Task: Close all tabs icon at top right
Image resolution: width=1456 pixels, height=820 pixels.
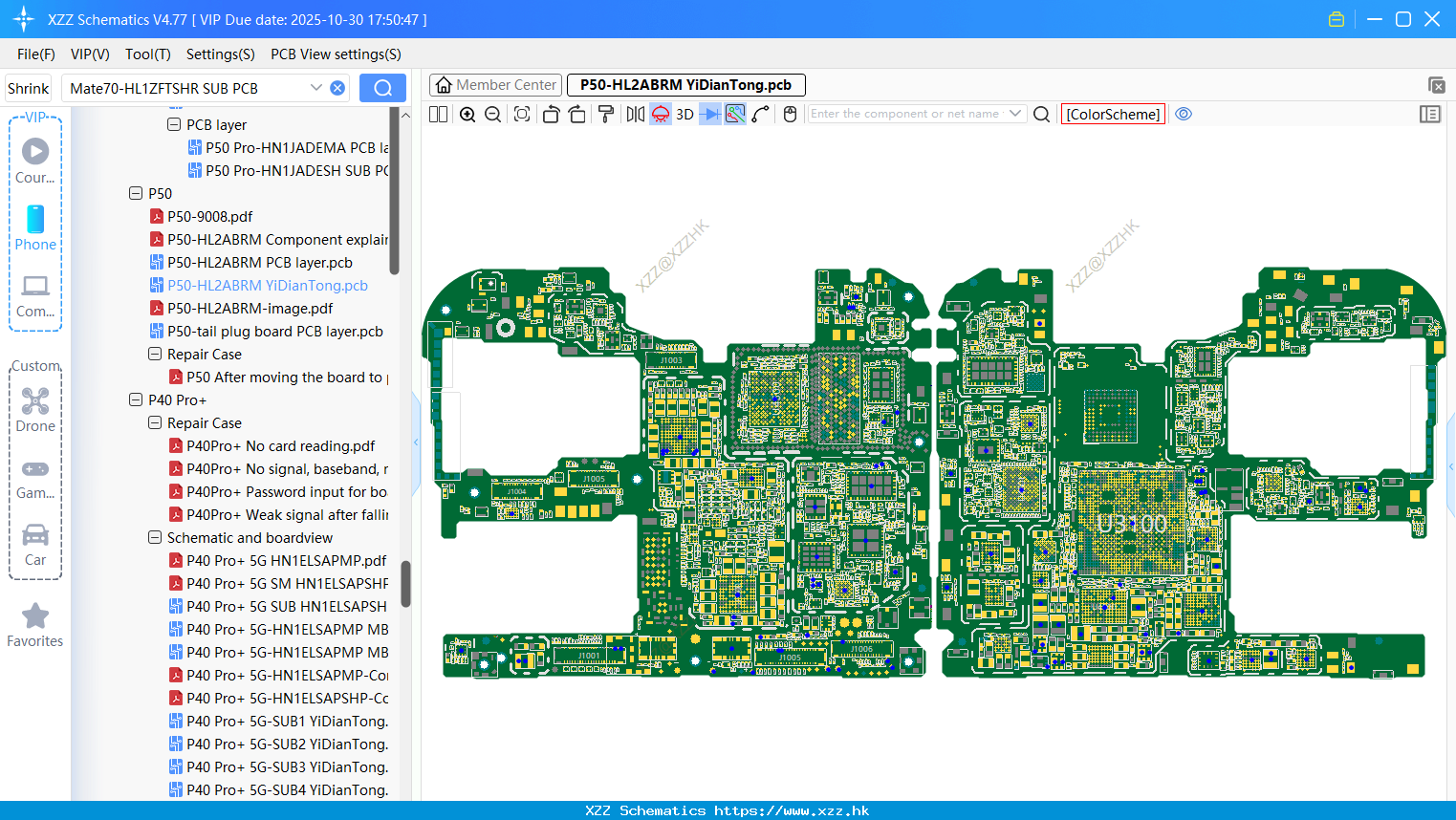Action: [x=1436, y=85]
